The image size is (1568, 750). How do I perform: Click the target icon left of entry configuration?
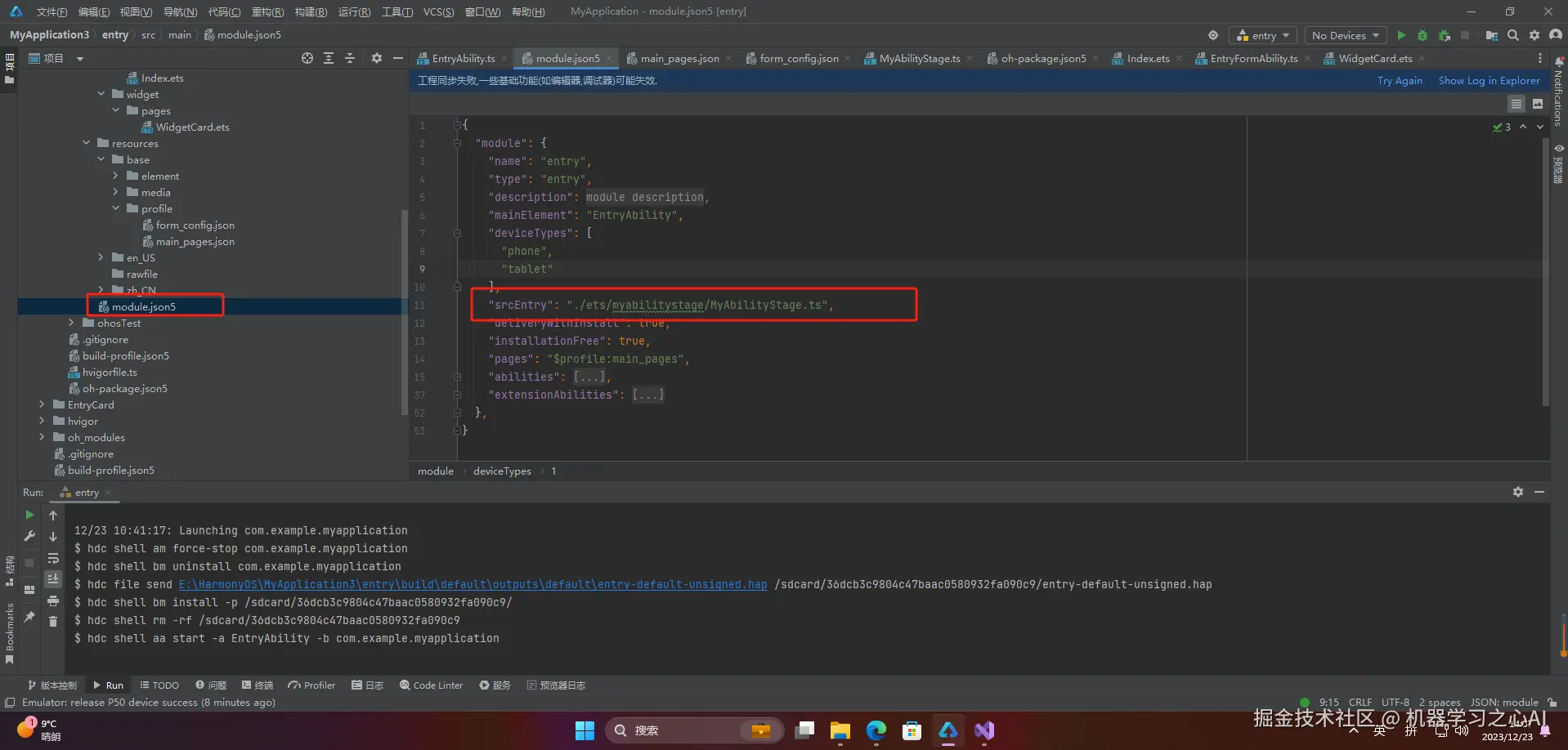[x=1213, y=35]
